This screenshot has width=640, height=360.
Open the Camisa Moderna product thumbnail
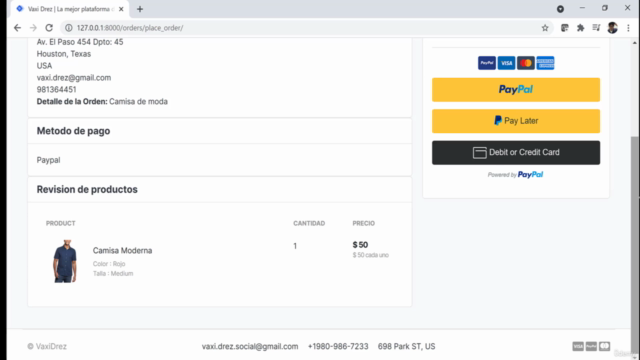click(65, 261)
